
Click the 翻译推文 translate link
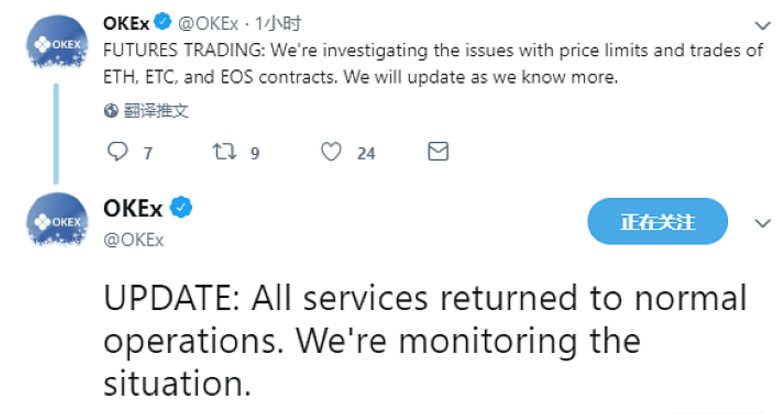(155, 110)
